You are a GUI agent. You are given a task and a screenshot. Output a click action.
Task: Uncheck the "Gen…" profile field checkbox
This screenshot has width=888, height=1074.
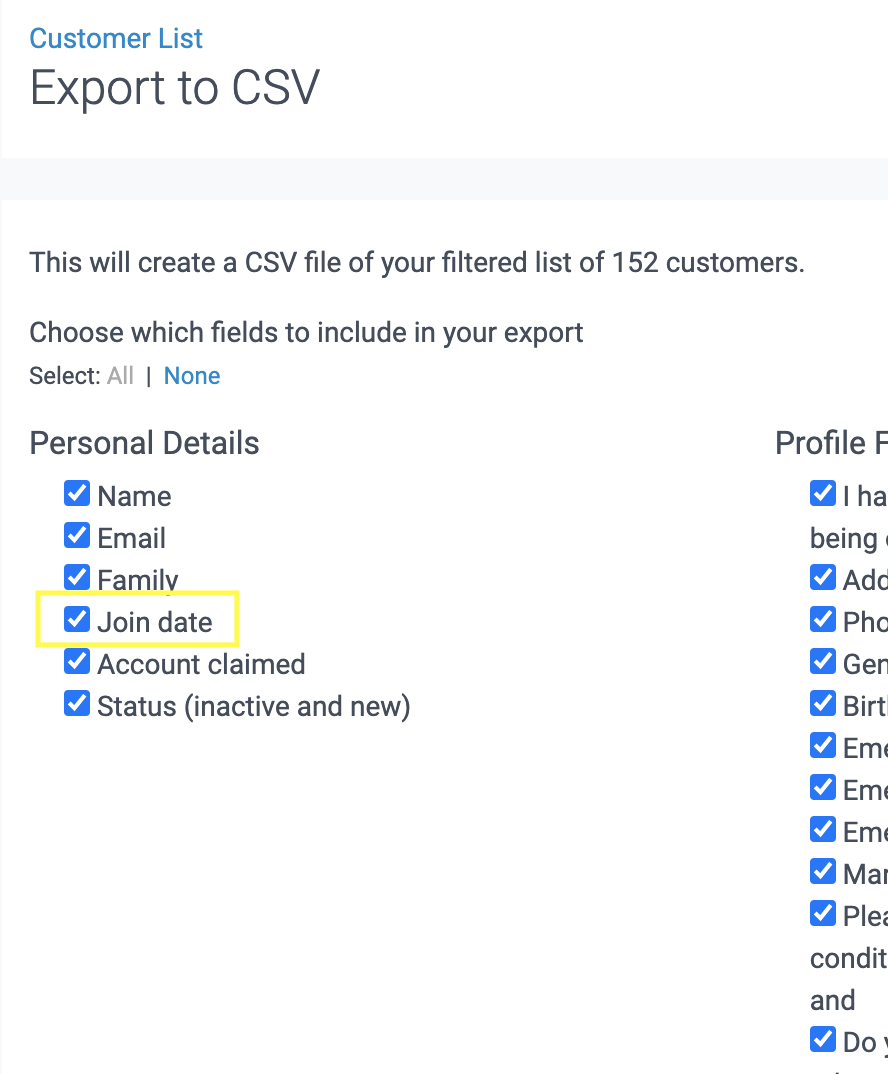823,662
